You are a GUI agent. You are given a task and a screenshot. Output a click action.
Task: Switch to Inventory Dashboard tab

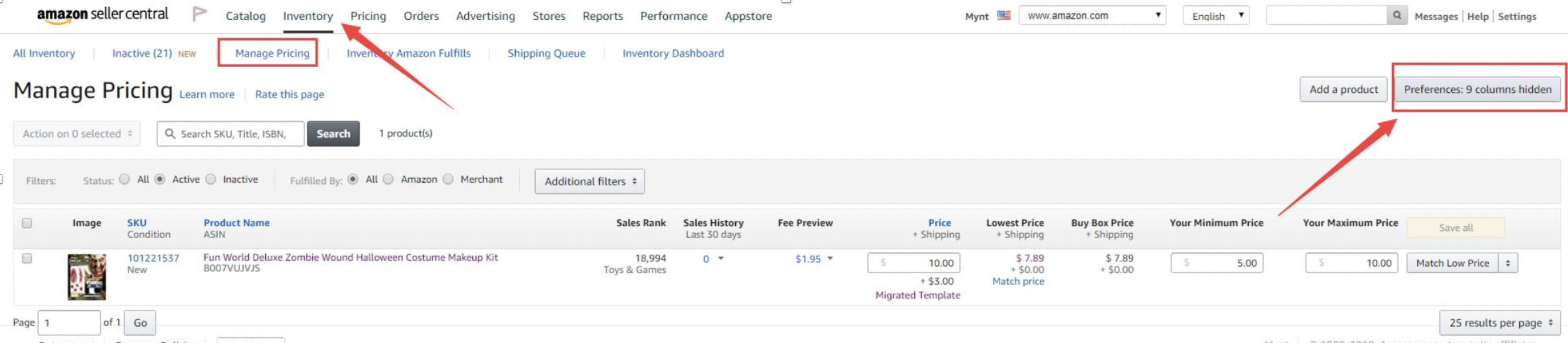[x=673, y=53]
